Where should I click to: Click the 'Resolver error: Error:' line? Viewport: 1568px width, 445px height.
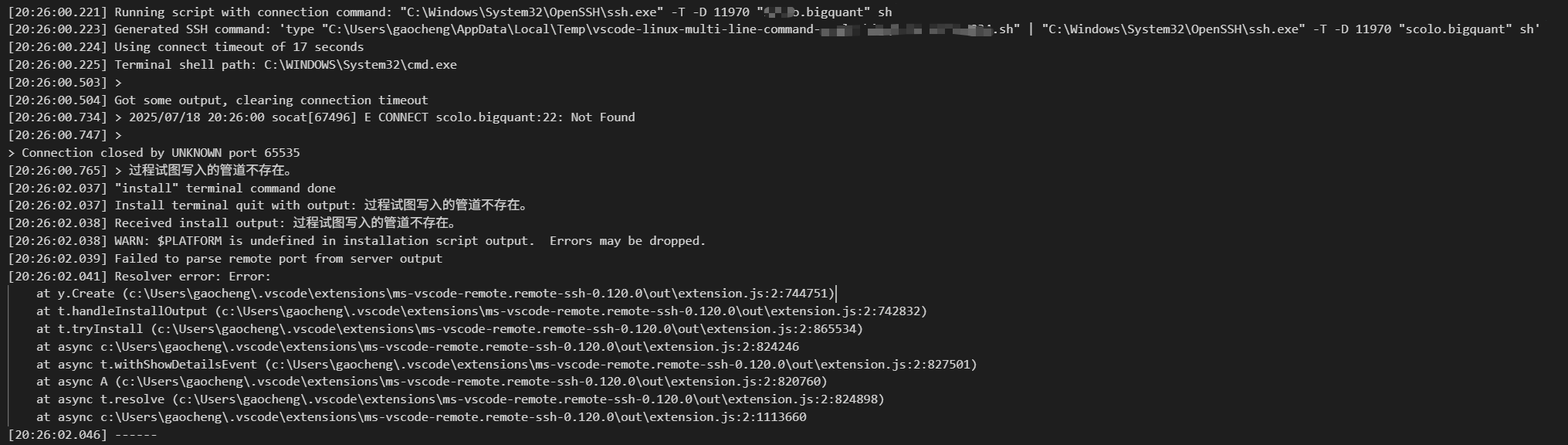(192, 277)
